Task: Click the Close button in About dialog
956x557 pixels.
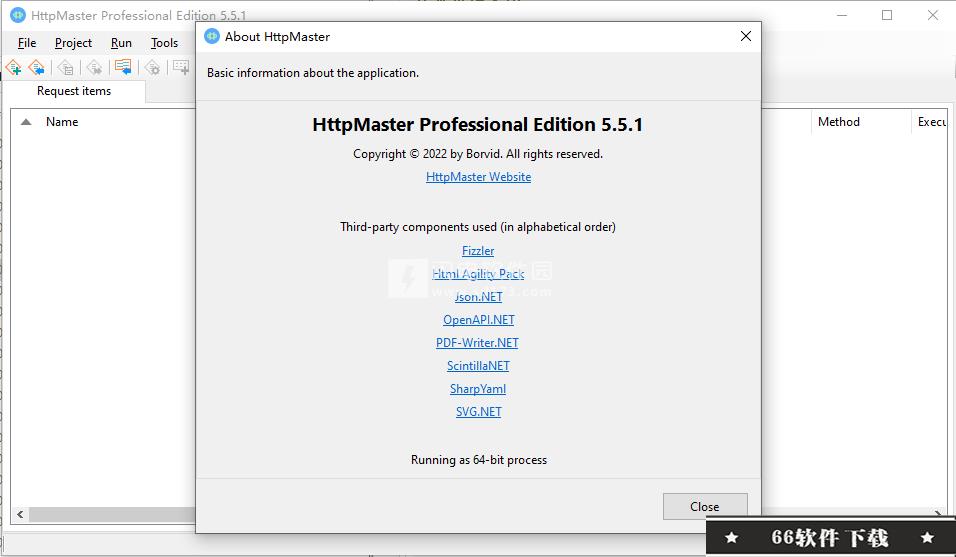Action: pos(705,506)
